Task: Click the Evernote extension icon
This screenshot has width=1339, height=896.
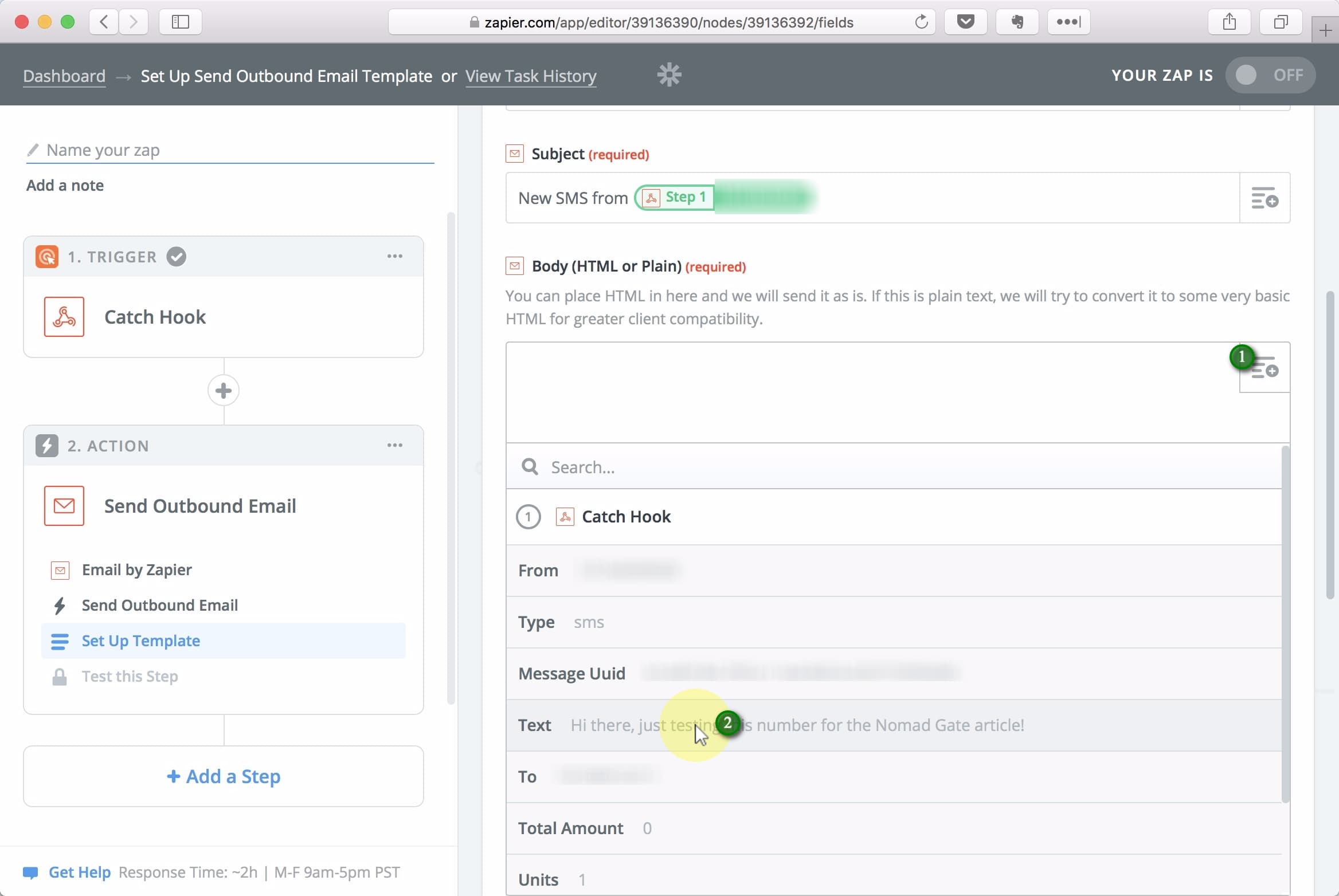Action: click(1017, 22)
